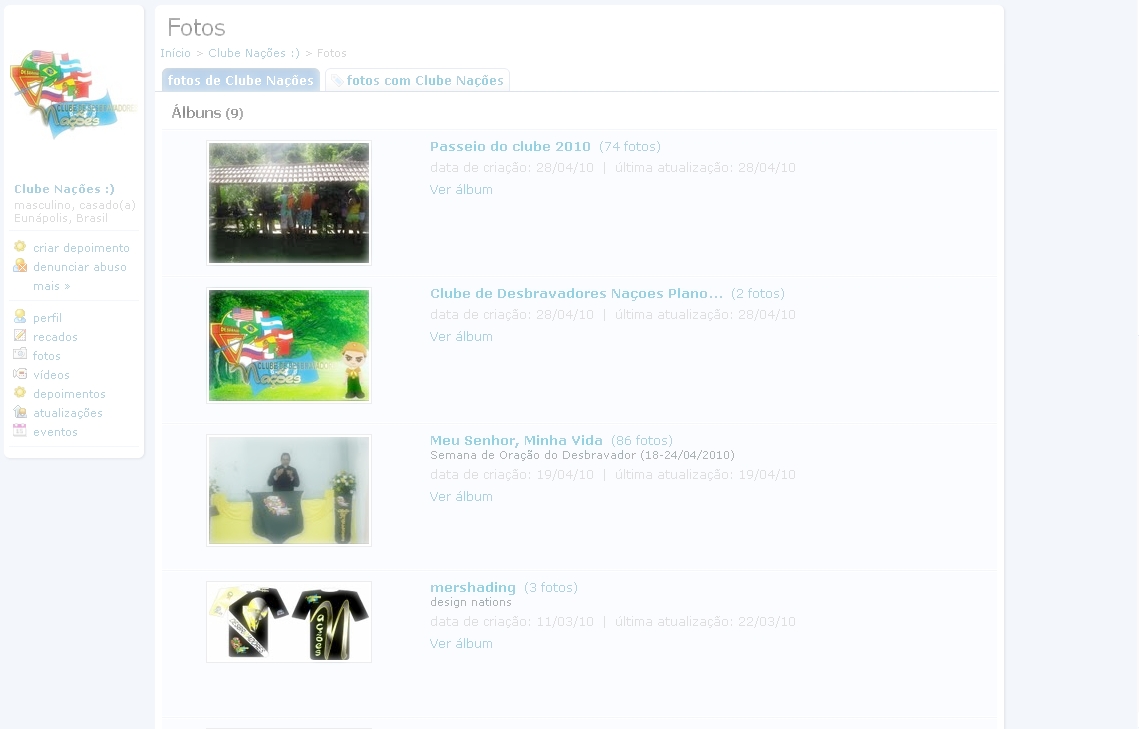Open the 'Clube Nações :)' profile name link
This screenshot has width=1139, height=729.
(64, 189)
